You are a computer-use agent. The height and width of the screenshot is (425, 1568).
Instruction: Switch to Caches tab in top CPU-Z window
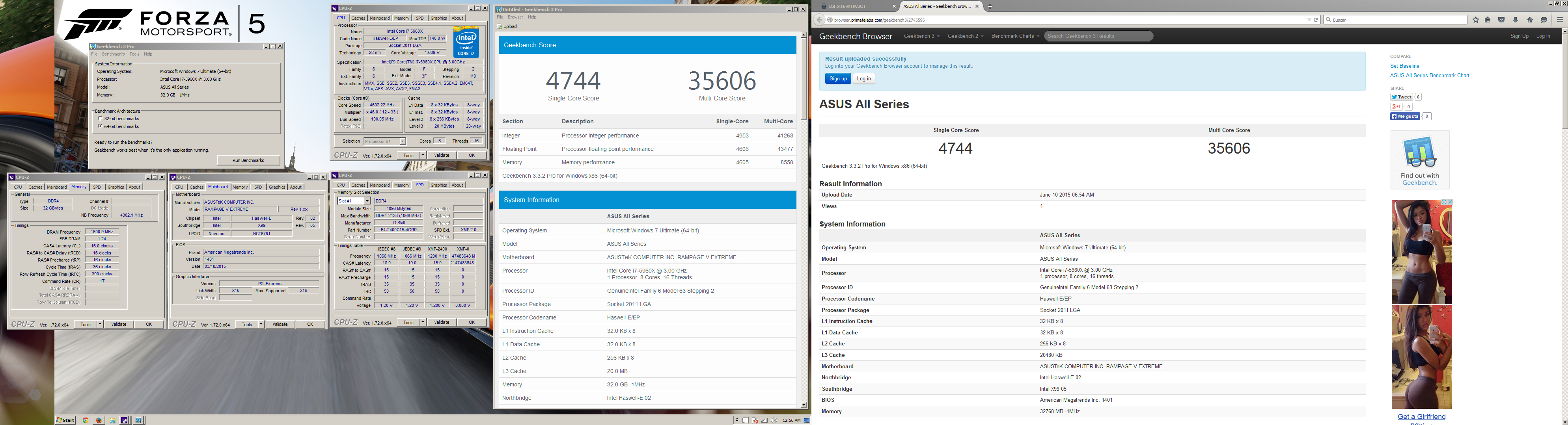coord(358,18)
